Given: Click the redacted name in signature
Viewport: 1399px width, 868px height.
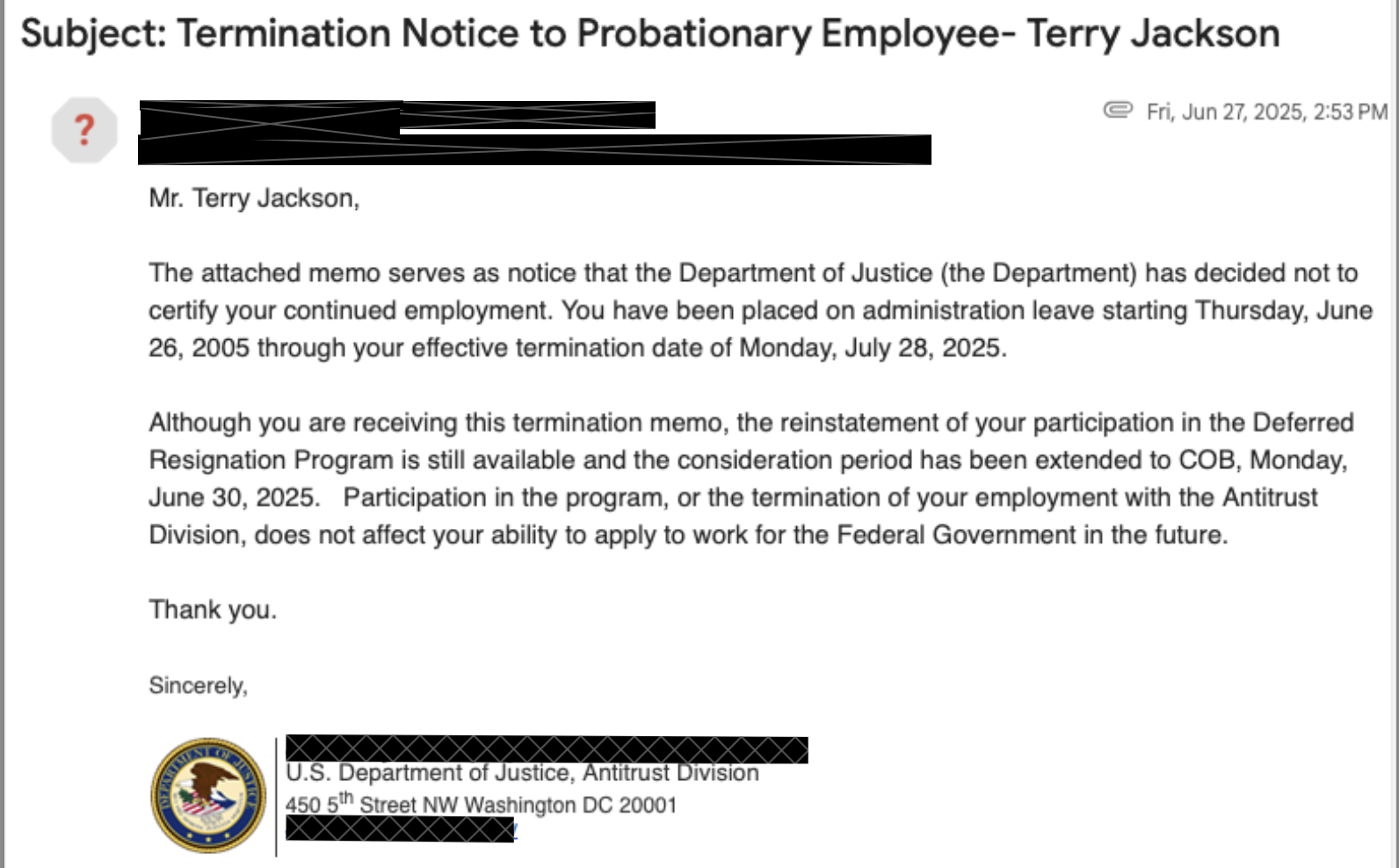Looking at the screenshot, I should tap(546, 749).
